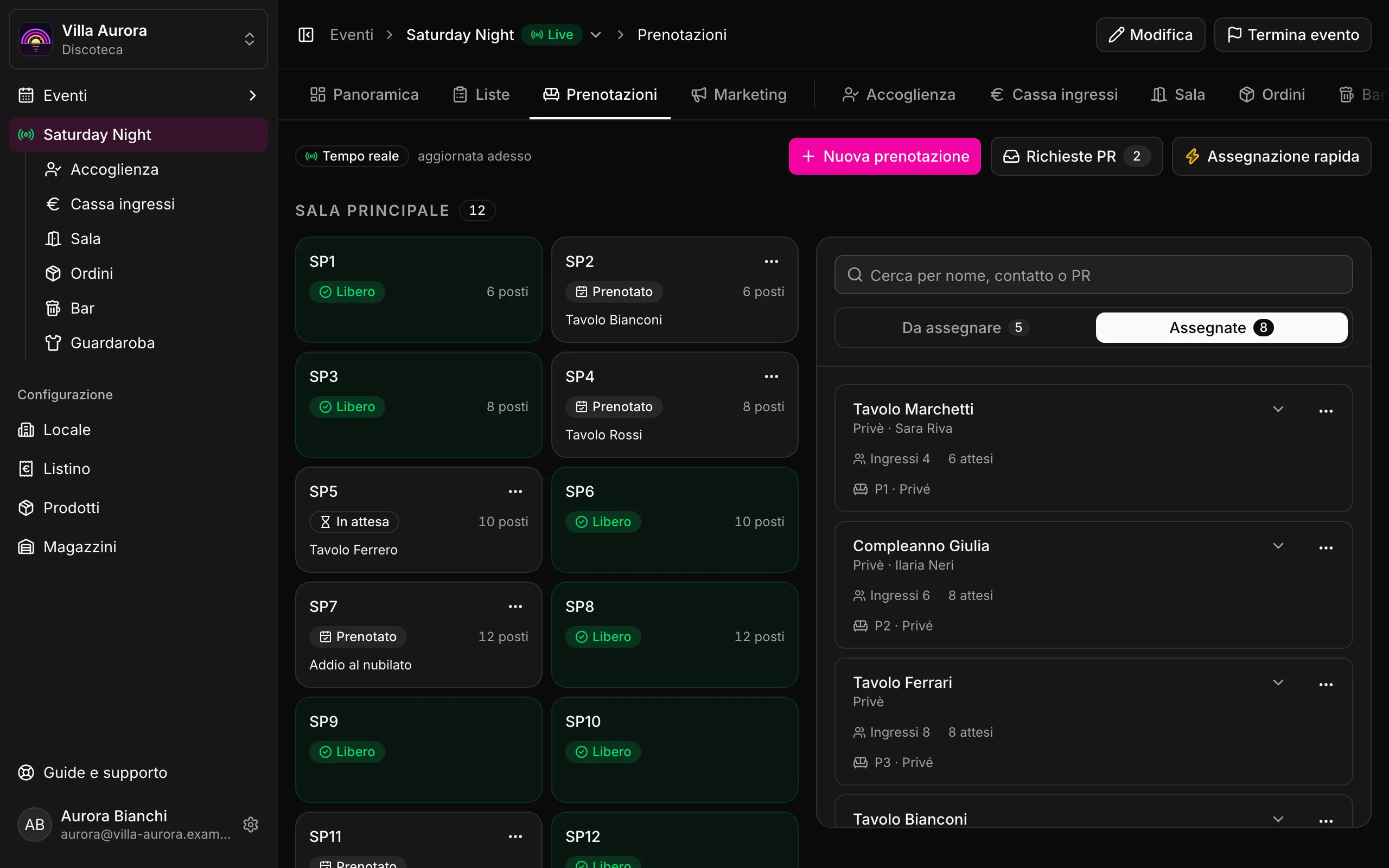Select the free SP6 table card
The width and height of the screenshot is (1389, 868).
tap(674, 520)
